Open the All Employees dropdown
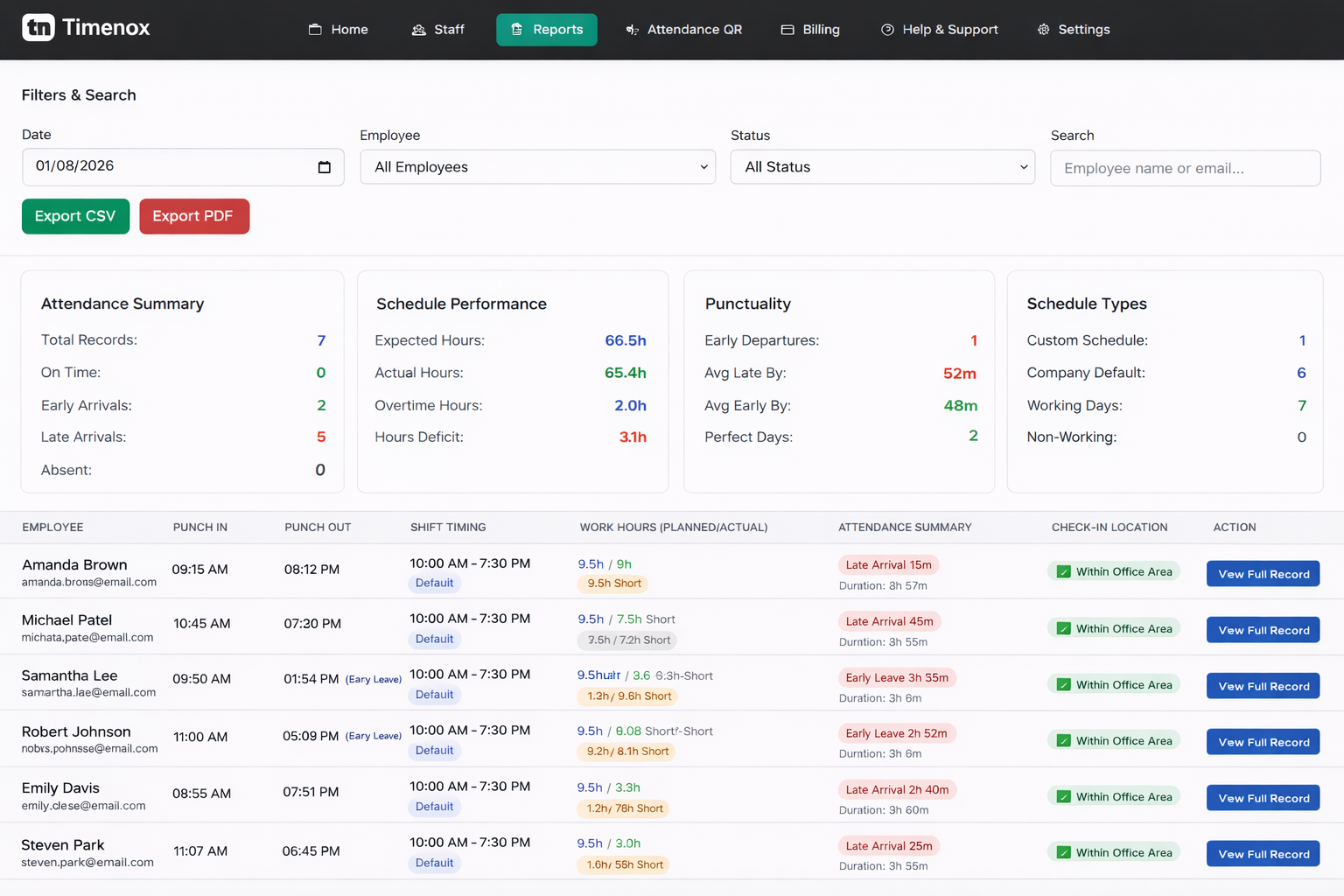The width and height of the screenshot is (1344, 896). [x=537, y=166]
